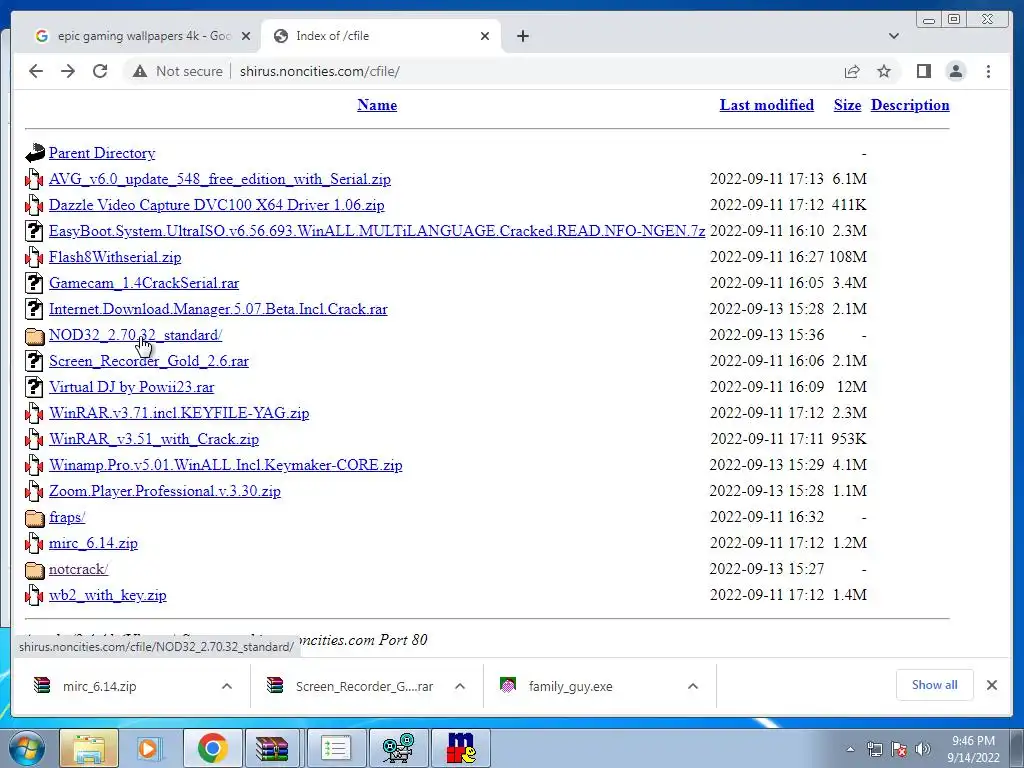Download mirc_6.14.zip from listing
Screen dimensions: 1024x768
click(x=93, y=543)
